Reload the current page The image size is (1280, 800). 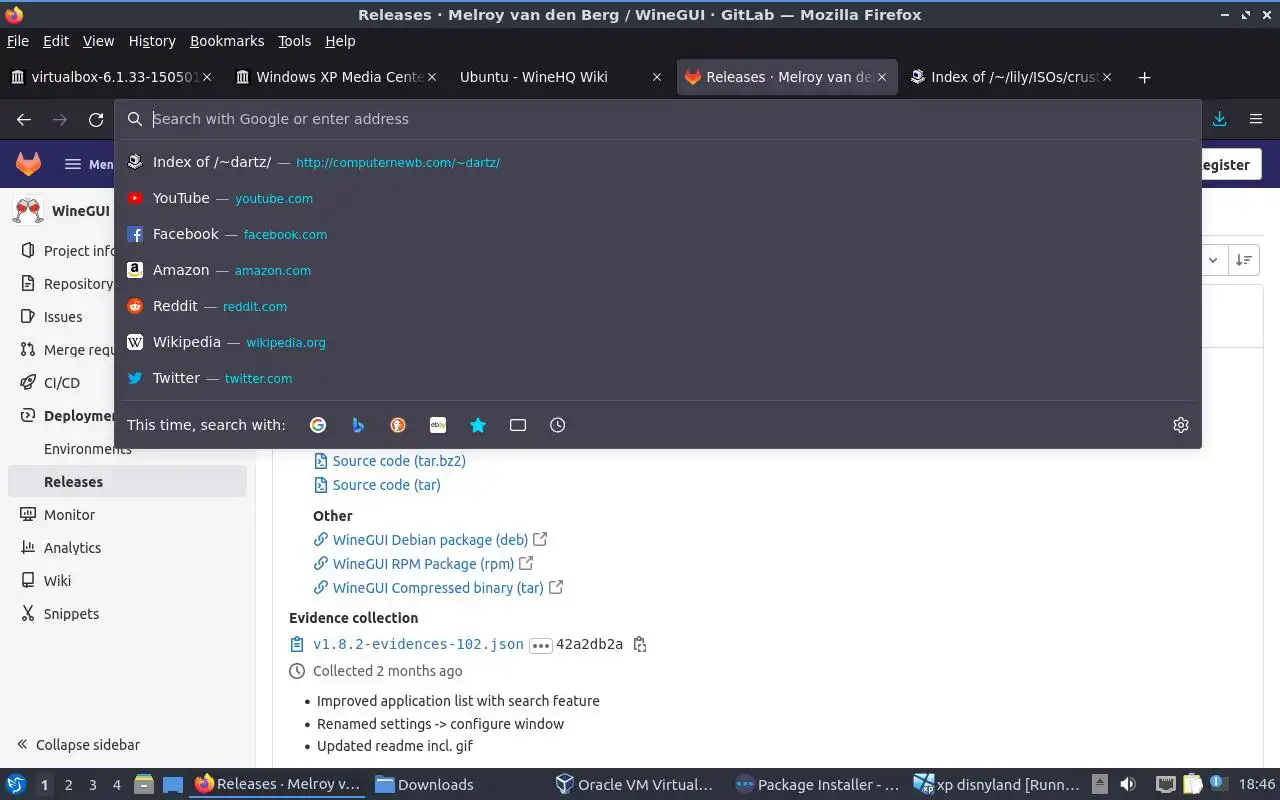(96, 119)
